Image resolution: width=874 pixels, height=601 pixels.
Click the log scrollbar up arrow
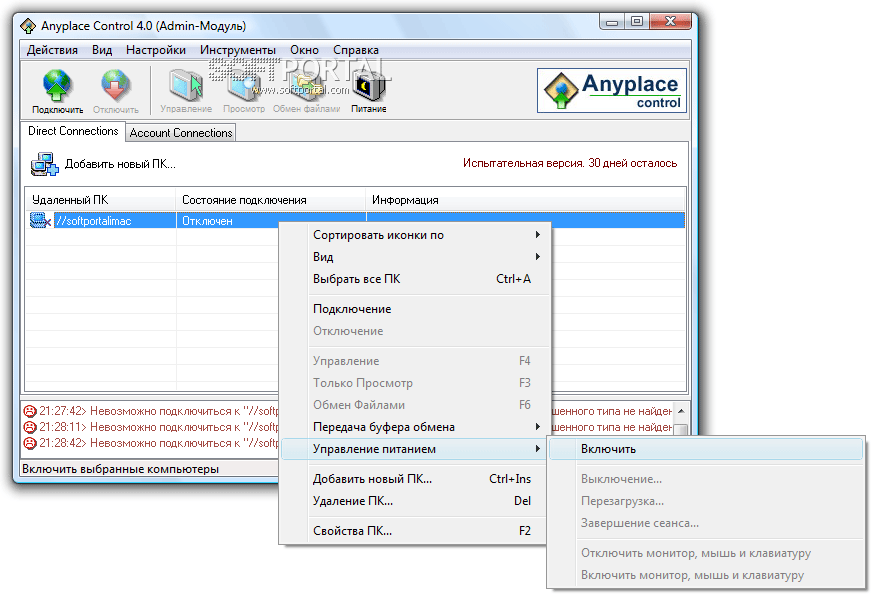coord(681,411)
